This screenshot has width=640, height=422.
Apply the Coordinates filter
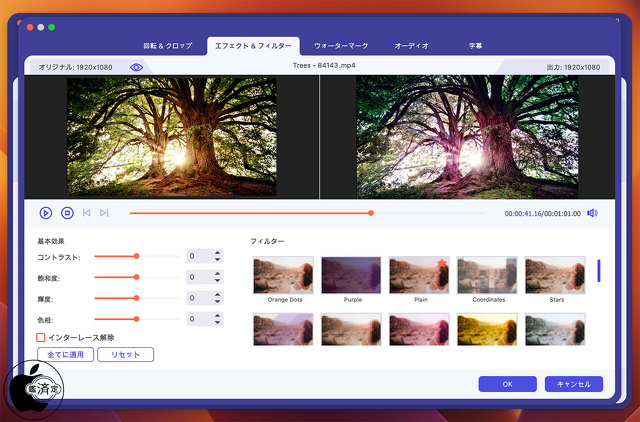[487, 275]
